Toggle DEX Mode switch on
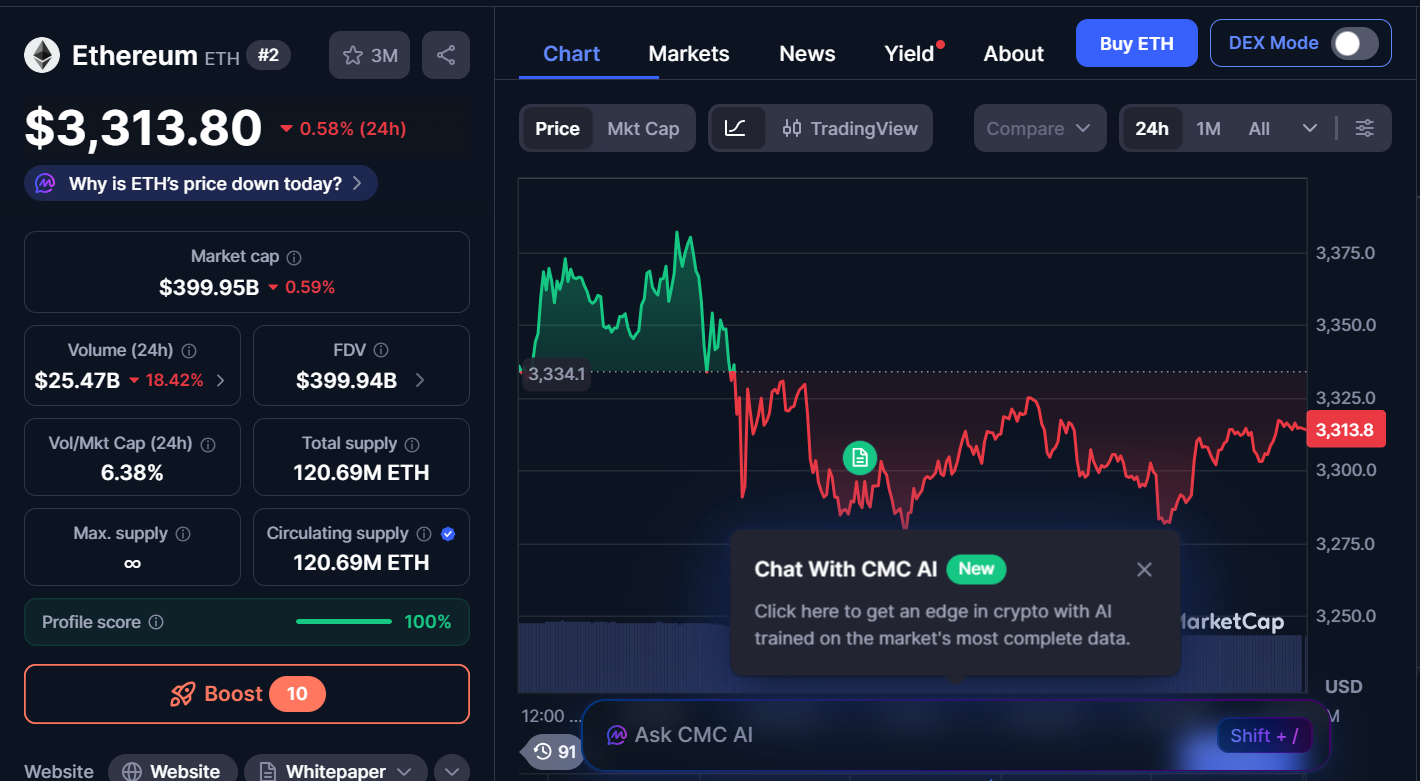The width and height of the screenshot is (1420, 781). pos(1354,43)
